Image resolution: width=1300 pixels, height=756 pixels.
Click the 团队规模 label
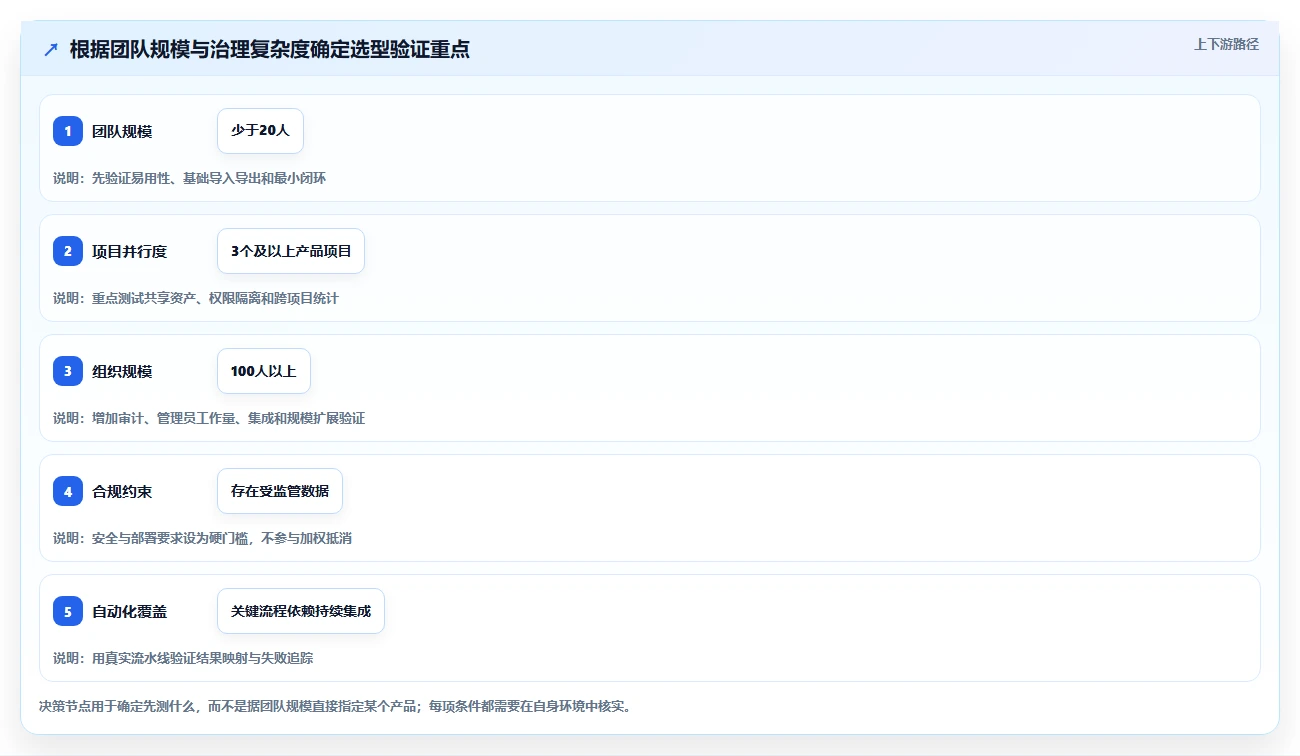click(x=122, y=131)
